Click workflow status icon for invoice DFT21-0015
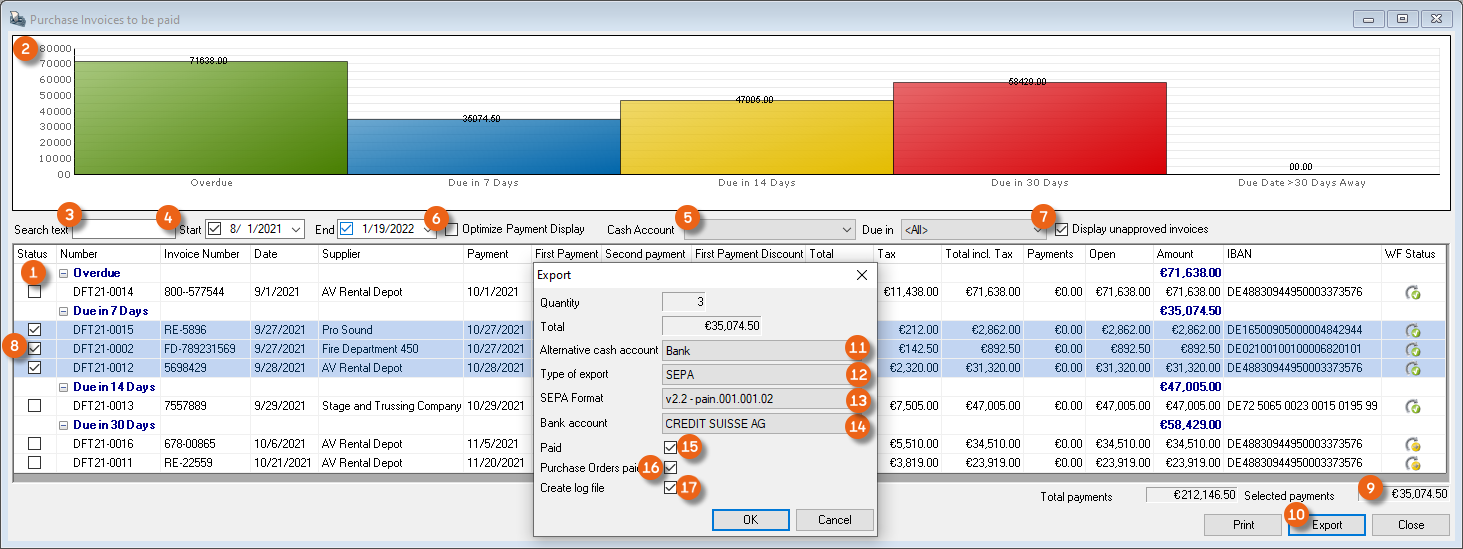1463x549 pixels. pyautogui.click(x=1413, y=330)
